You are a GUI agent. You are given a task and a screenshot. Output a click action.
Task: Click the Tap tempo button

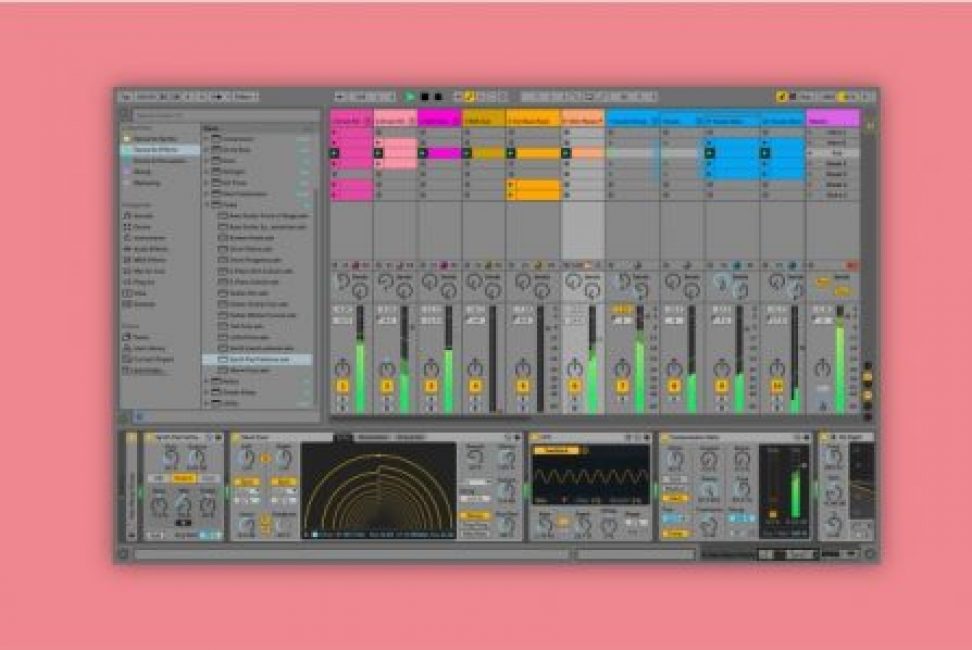click(126, 97)
